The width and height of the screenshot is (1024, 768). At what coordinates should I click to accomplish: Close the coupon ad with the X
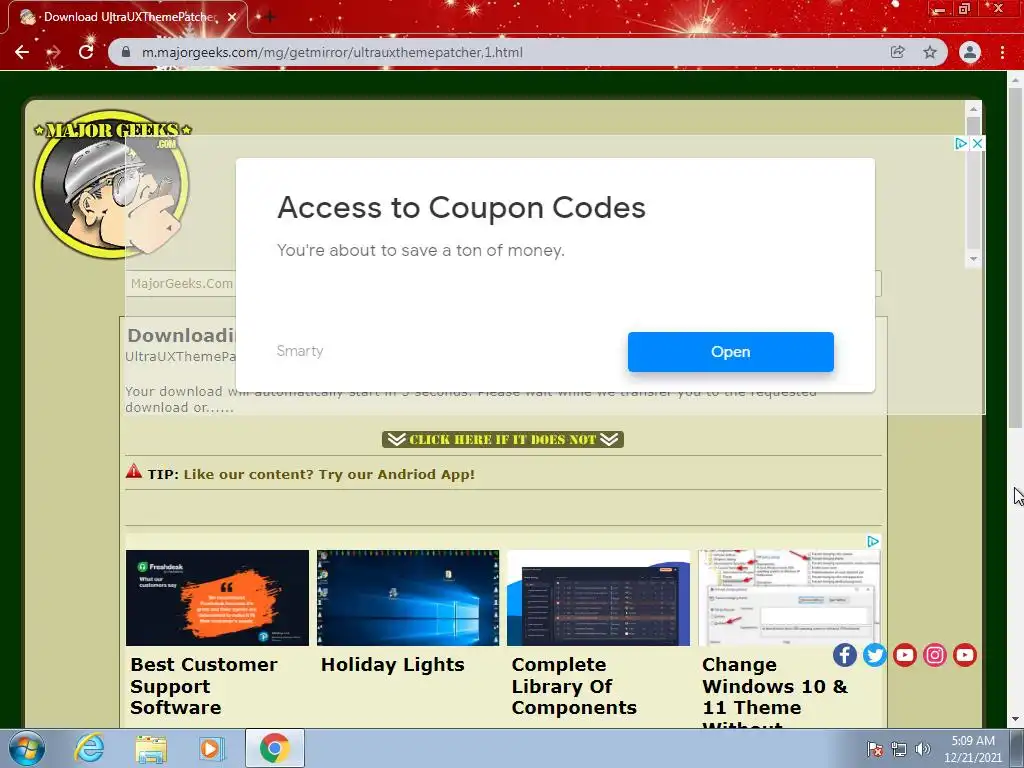pyautogui.click(x=977, y=144)
